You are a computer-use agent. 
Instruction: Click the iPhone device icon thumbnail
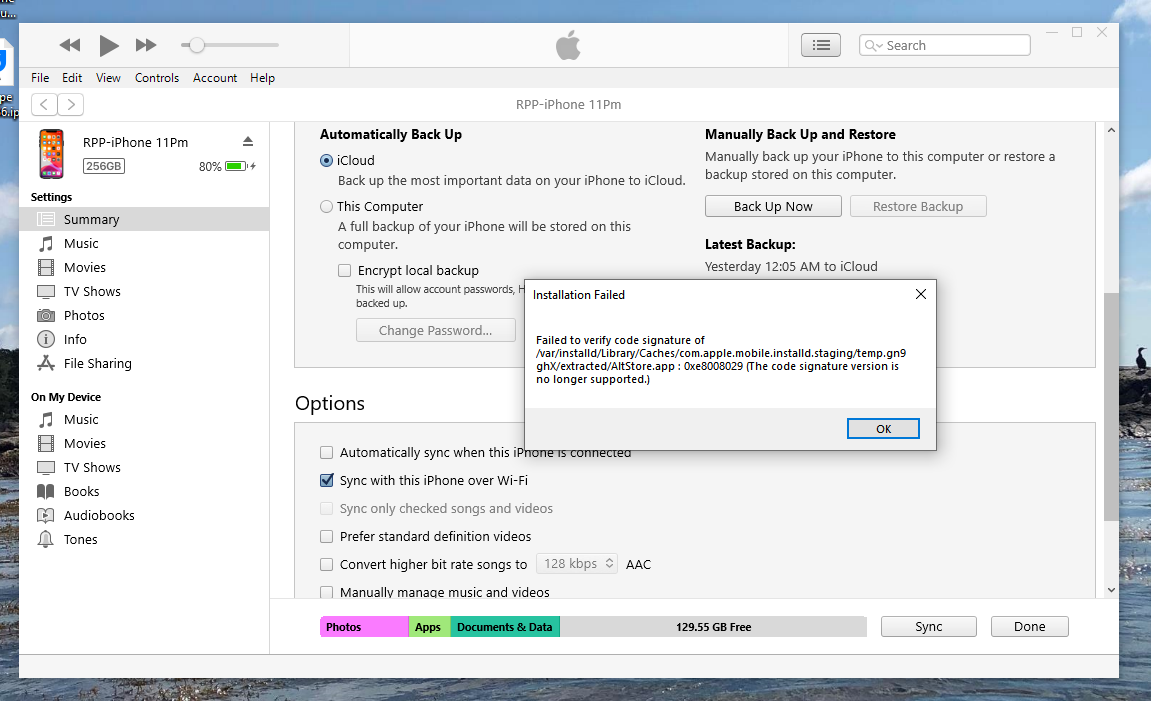[51, 154]
